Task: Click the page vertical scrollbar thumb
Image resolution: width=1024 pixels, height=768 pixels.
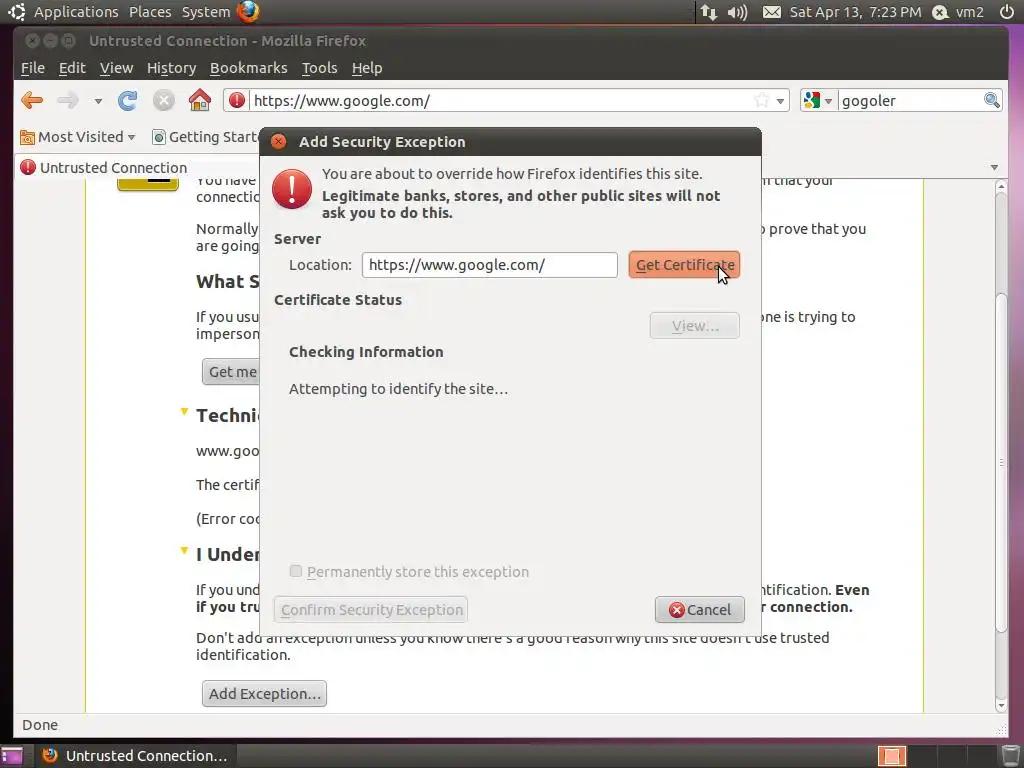Action: (x=1001, y=462)
